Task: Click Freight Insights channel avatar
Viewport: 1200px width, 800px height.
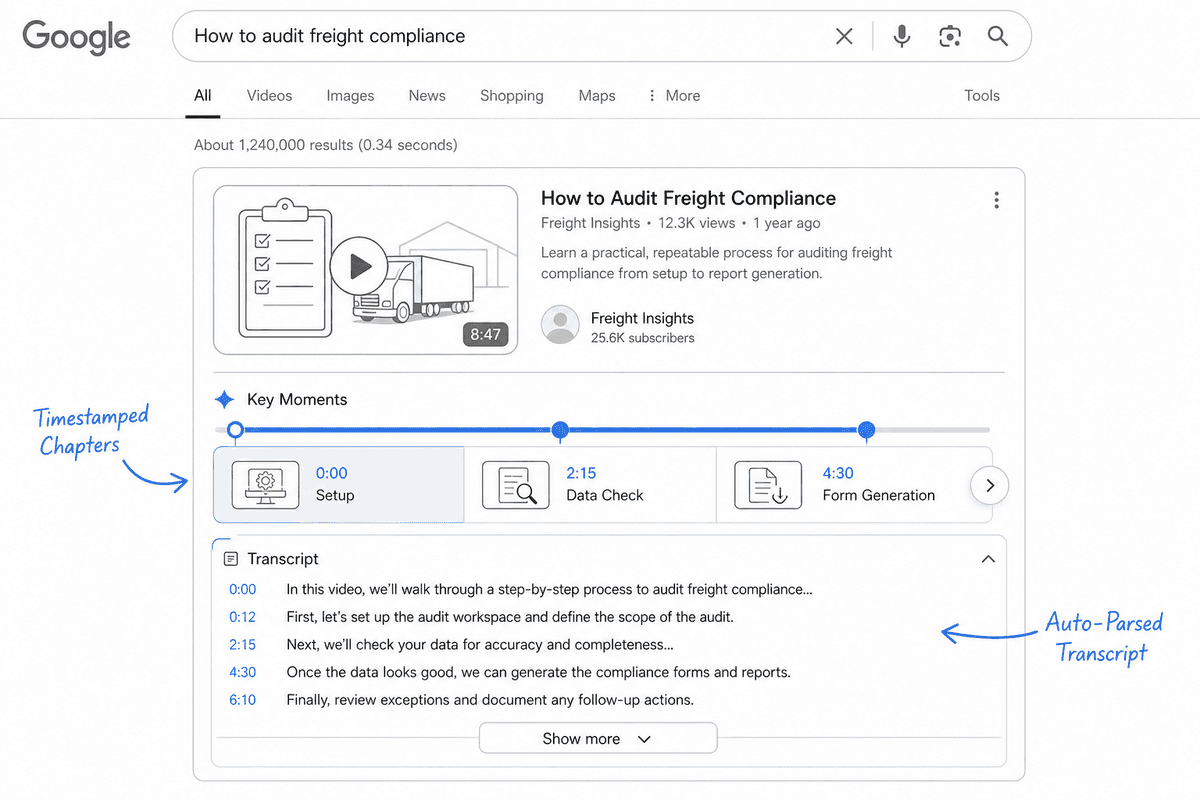Action: coord(560,326)
